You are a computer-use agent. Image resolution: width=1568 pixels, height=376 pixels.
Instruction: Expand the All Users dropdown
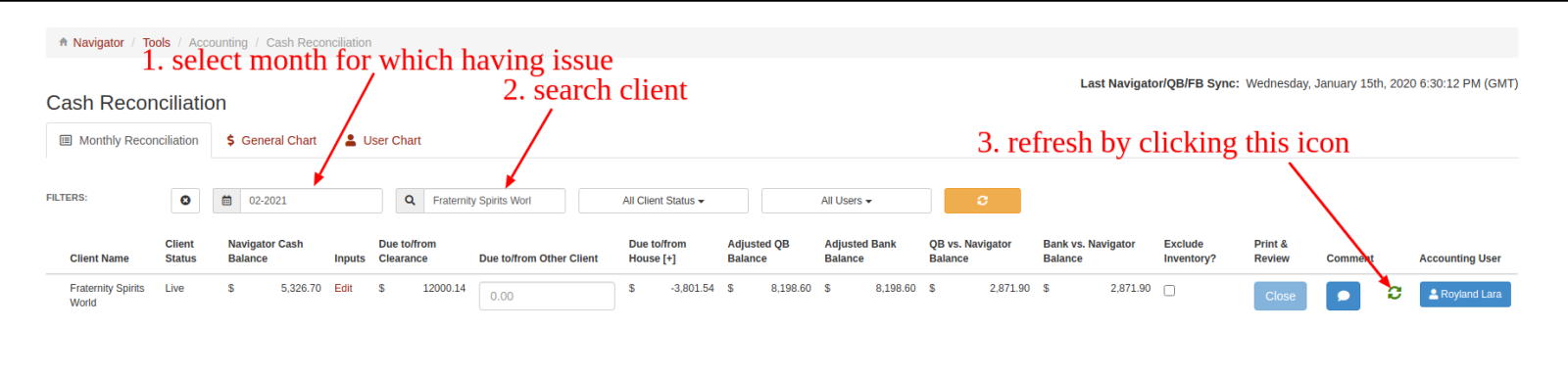pyautogui.click(x=846, y=201)
